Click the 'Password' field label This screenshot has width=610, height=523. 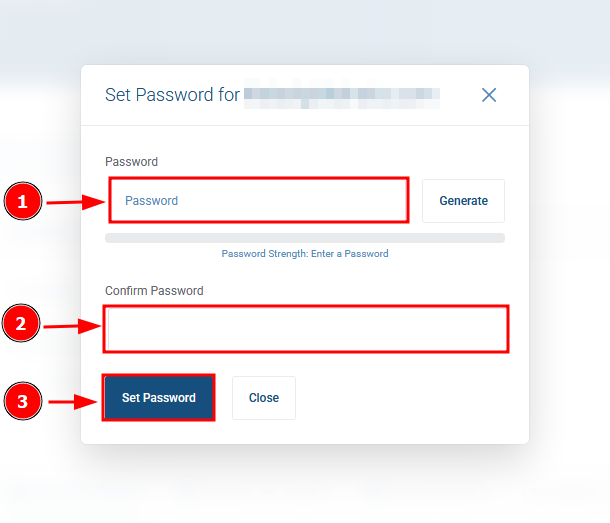(131, 161)
